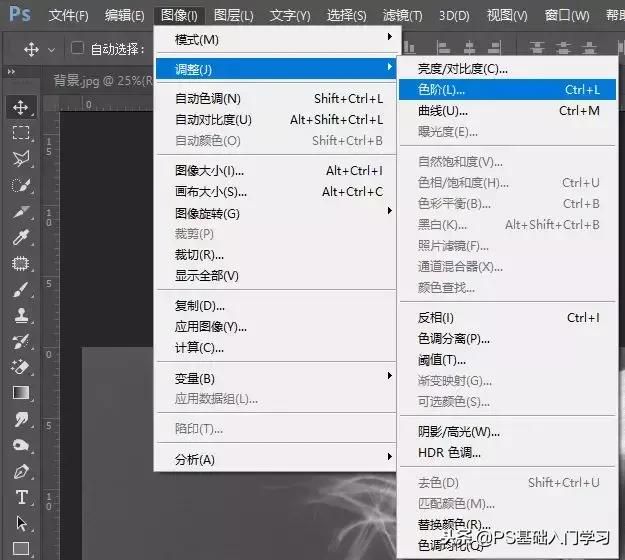Viewport: 625px width, 560px height.
Task: Select the Quick Selection tool
Action: [x=20, y=185]
